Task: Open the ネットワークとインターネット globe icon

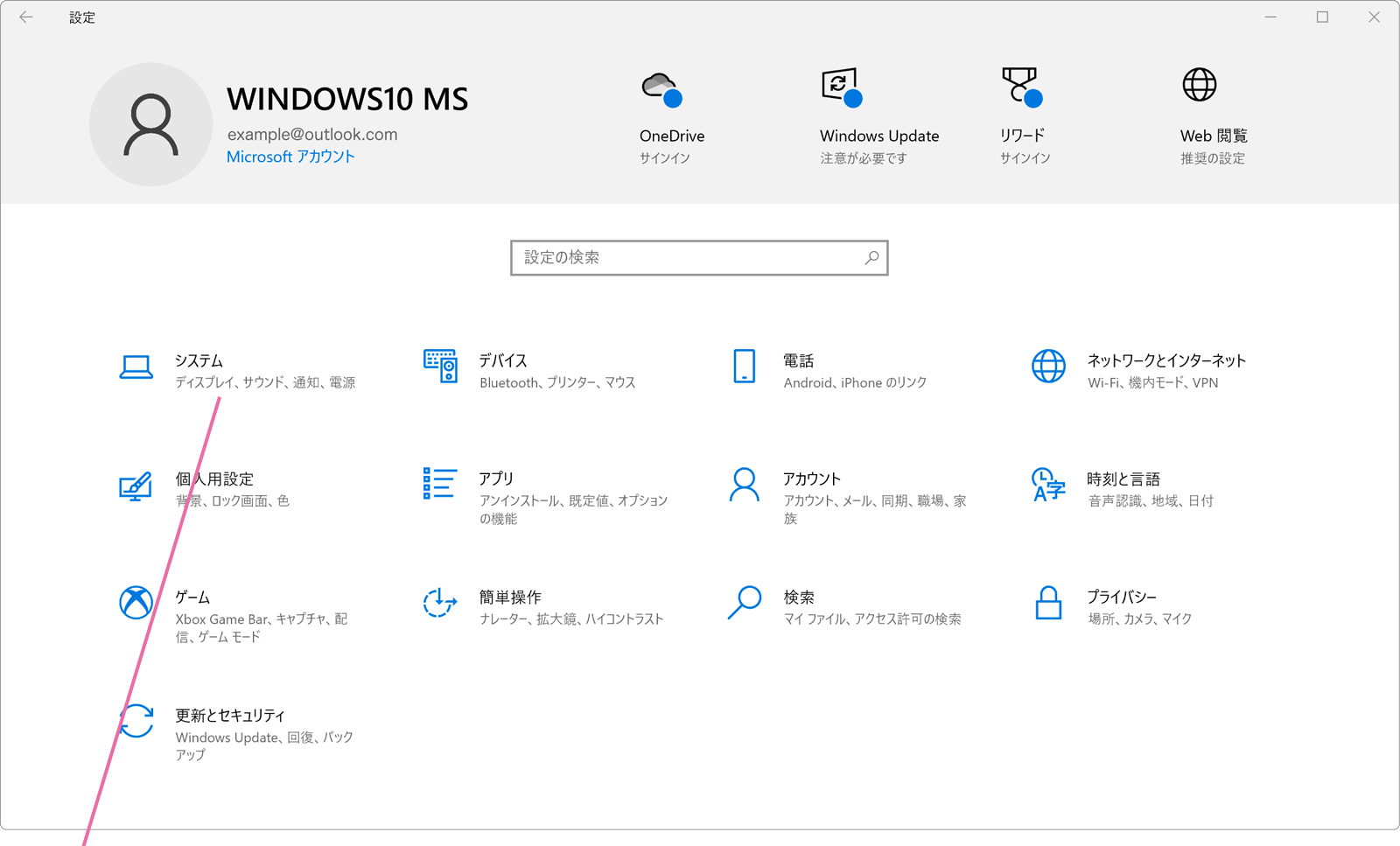Action: (x=1048, y=366)
